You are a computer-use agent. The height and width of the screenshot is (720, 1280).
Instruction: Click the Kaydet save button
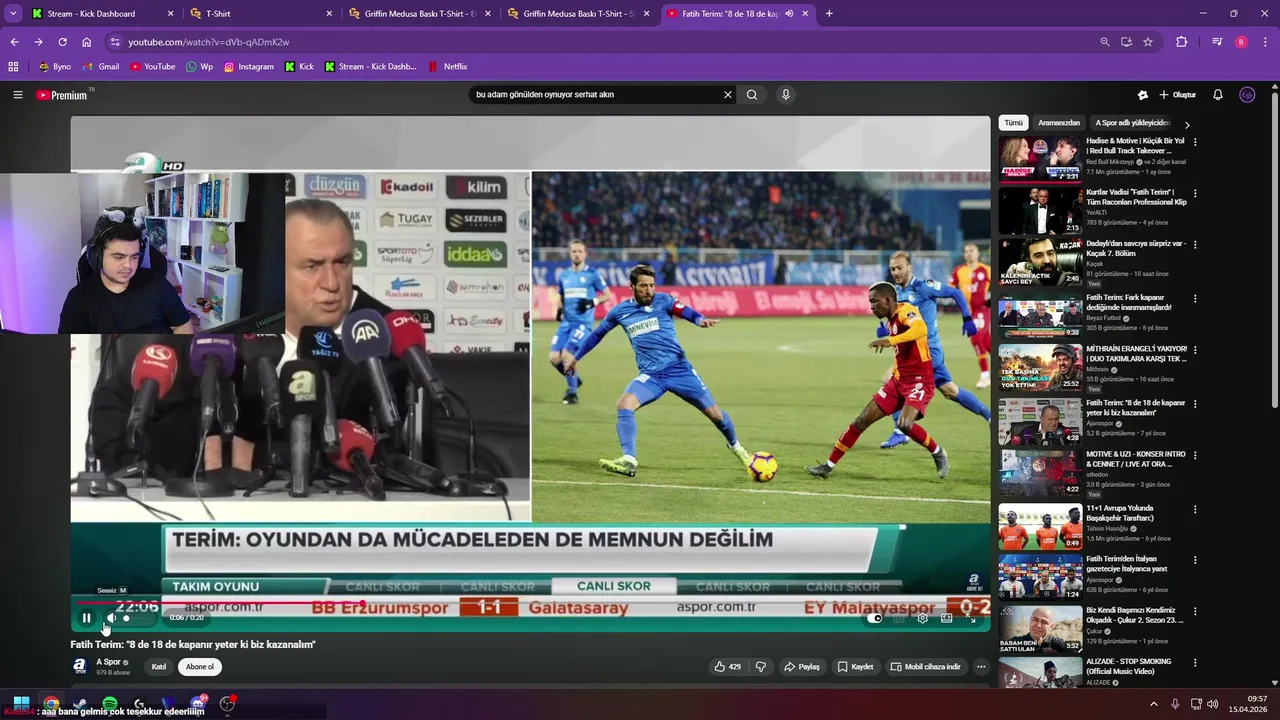tap(856, 667)
